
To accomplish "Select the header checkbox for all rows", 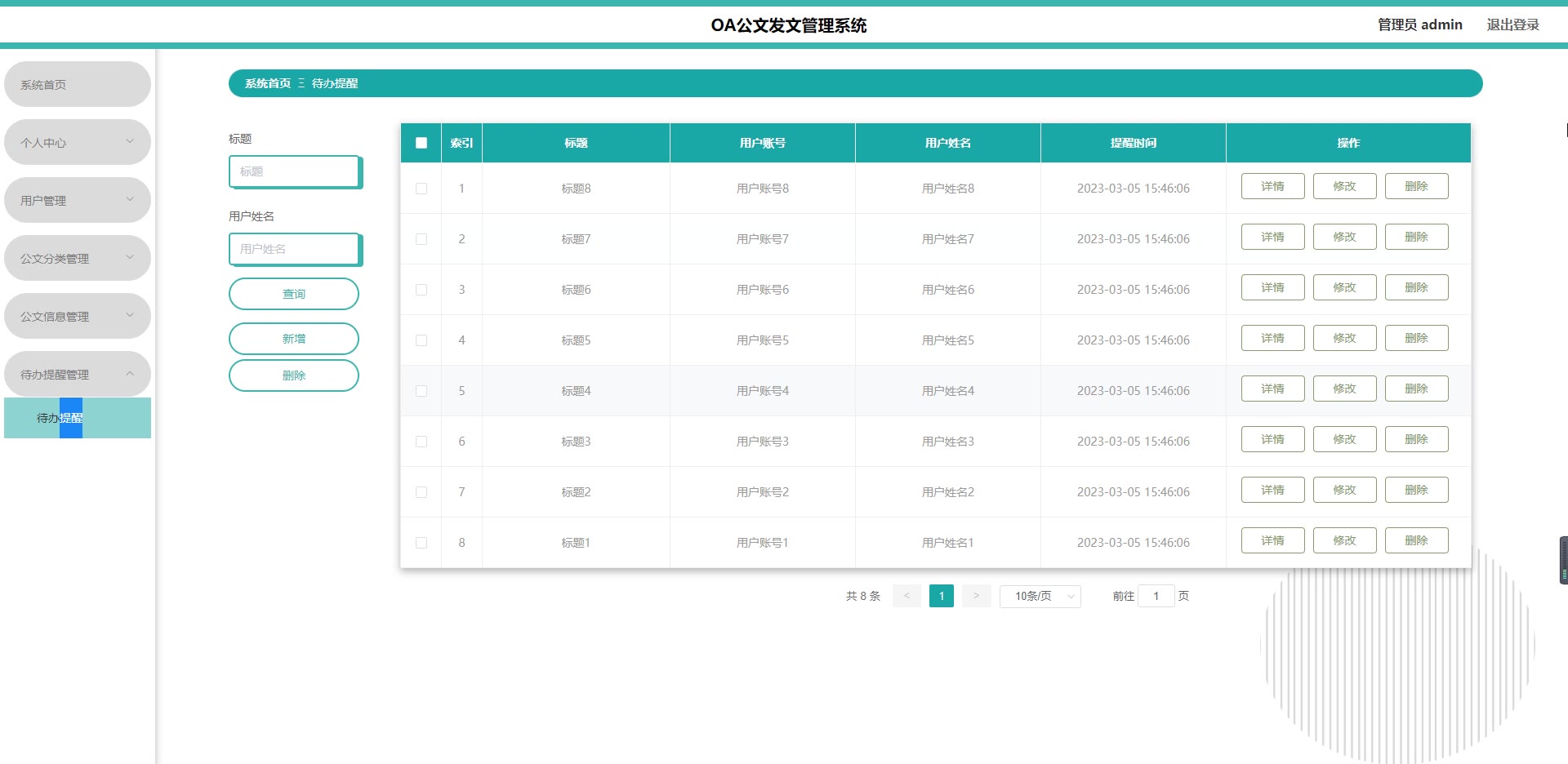I will pos(421,143).
